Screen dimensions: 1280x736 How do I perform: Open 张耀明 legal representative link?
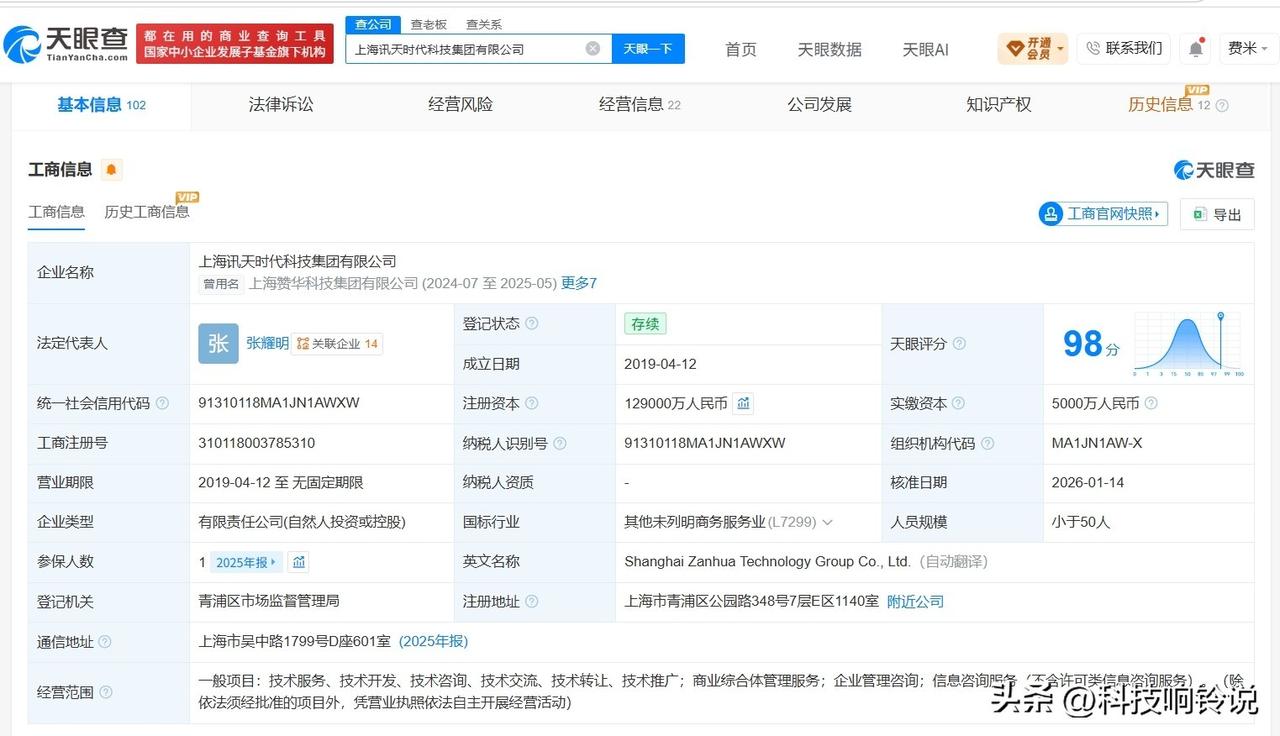(267, 343)
